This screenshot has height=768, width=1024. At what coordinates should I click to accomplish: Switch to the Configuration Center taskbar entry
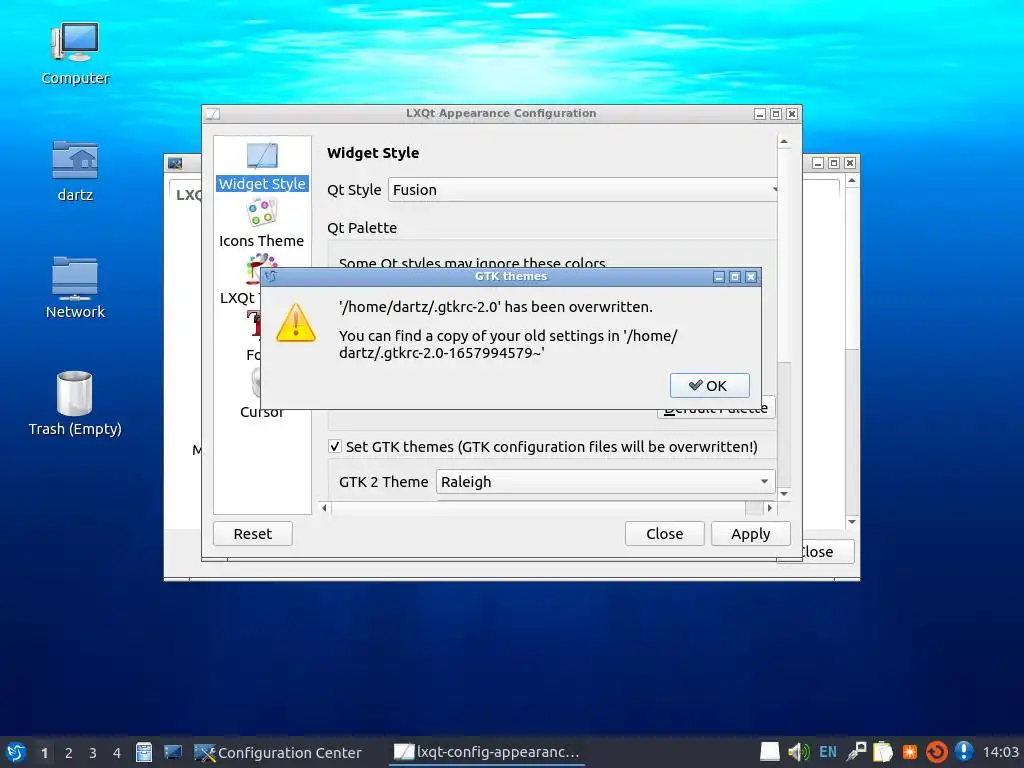pyautogui.click(x=279, y=753)
